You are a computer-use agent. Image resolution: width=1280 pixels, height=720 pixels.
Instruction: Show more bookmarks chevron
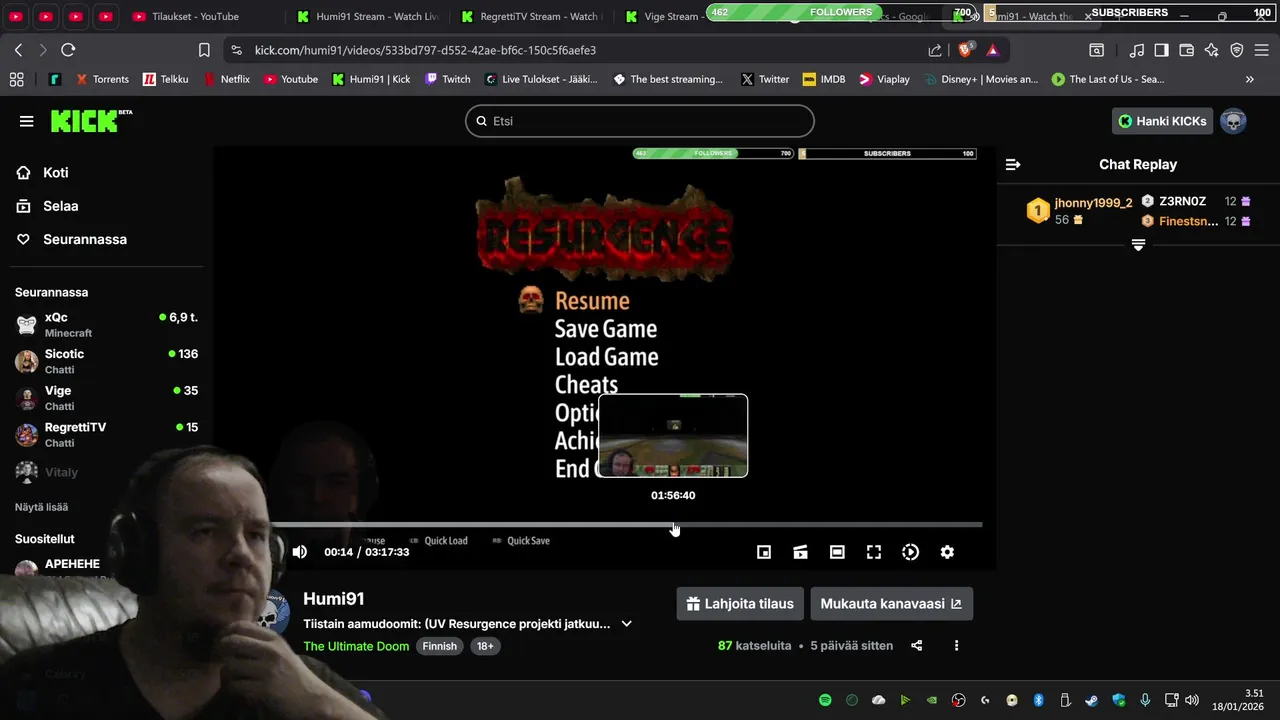point(1249,79)
